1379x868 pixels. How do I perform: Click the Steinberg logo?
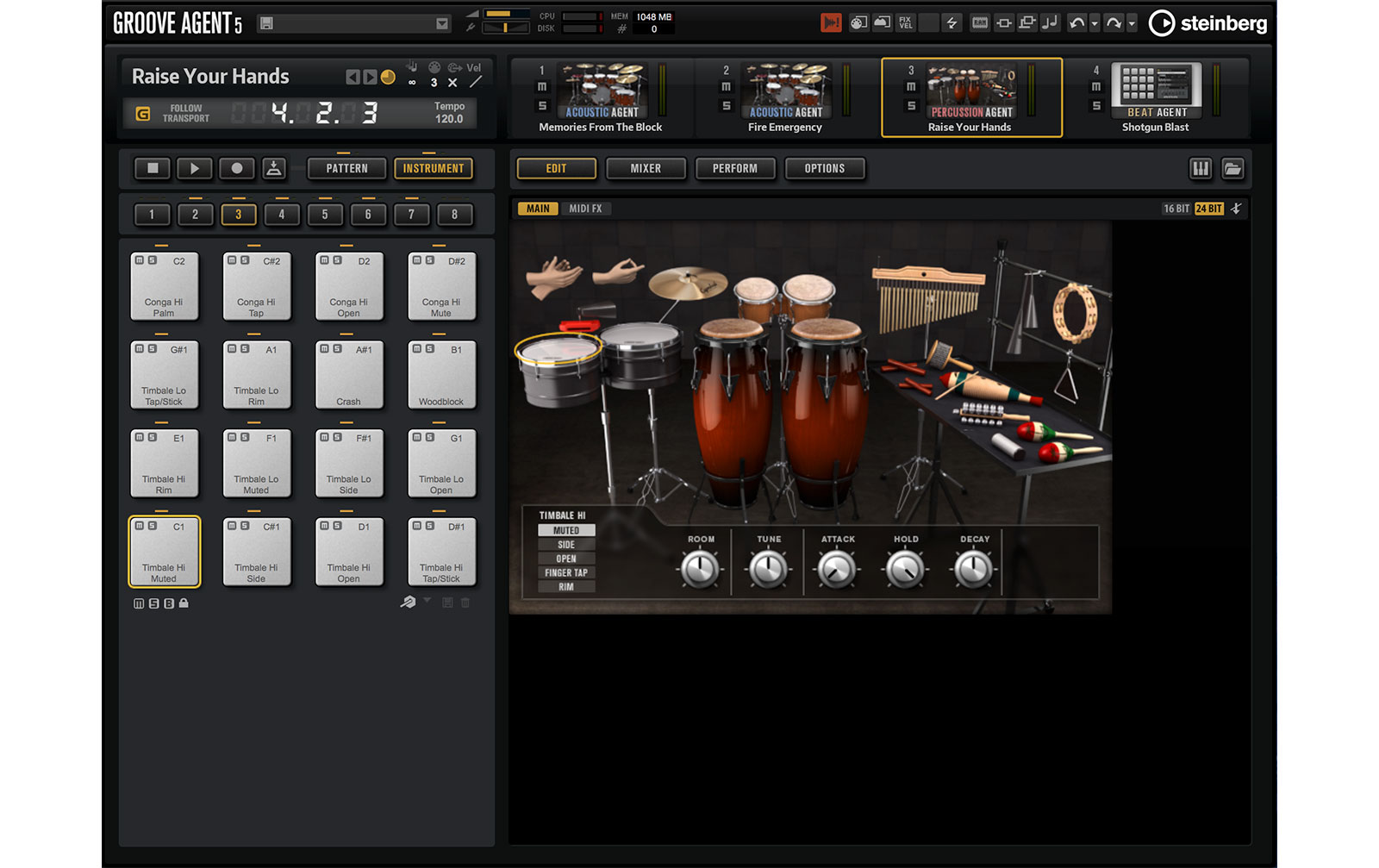pyautogui.click(x=1208, y=23)
